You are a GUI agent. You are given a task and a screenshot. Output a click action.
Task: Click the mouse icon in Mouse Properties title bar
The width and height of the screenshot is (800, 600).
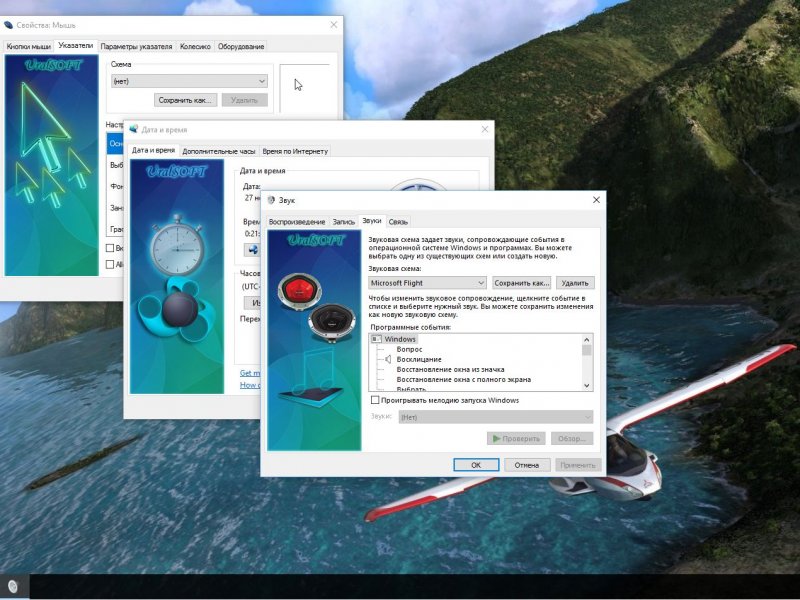pyautogui.click(x=8, y=24)
